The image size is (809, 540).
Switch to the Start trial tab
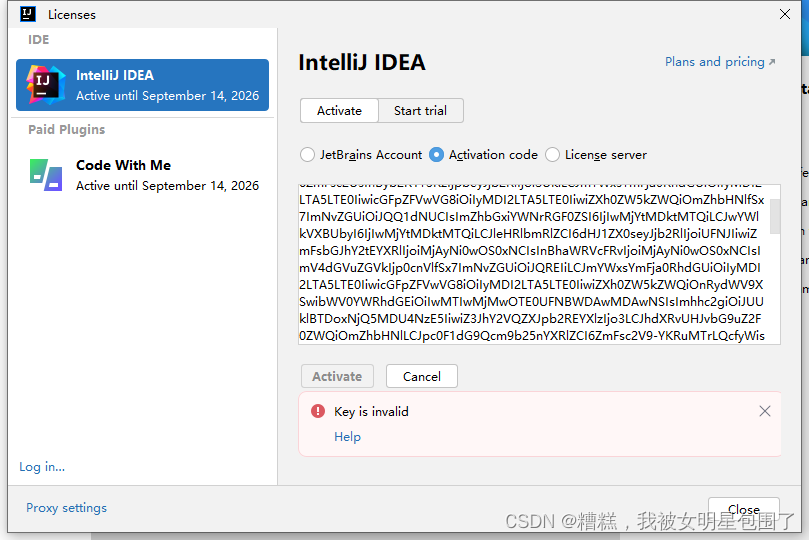420,110
